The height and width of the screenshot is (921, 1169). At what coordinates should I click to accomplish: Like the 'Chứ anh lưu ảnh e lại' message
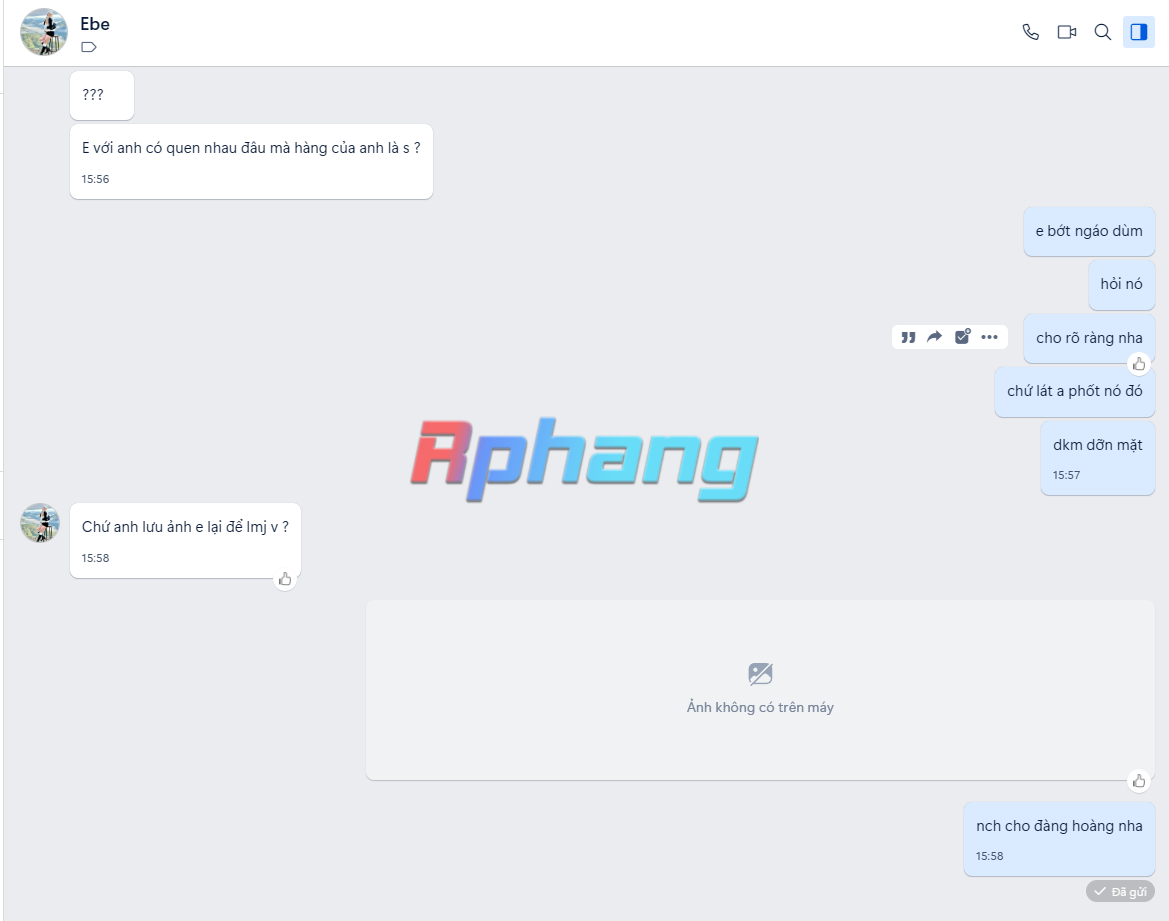285,579
